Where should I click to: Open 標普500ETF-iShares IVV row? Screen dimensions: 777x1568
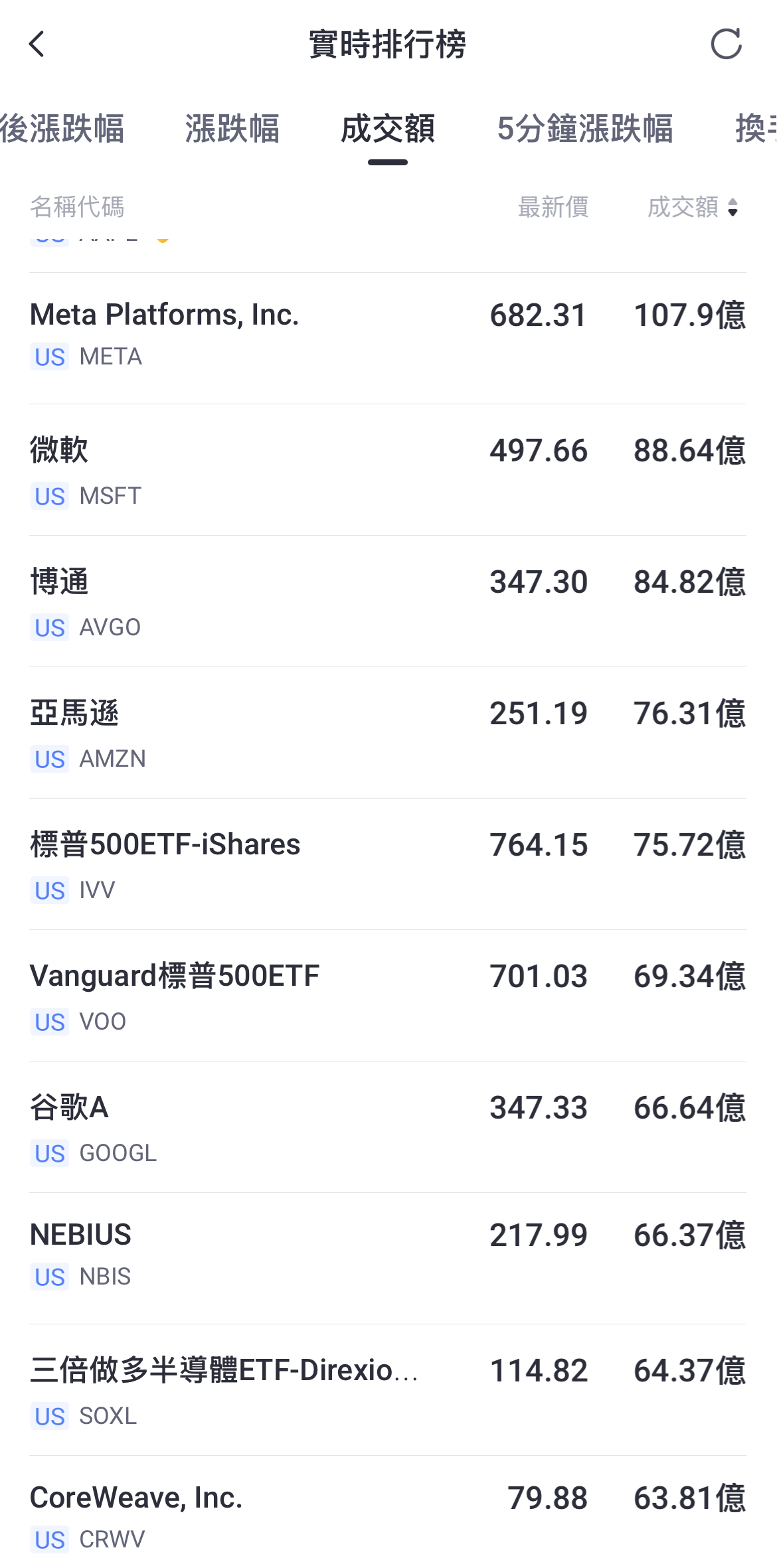coord(388,864)
